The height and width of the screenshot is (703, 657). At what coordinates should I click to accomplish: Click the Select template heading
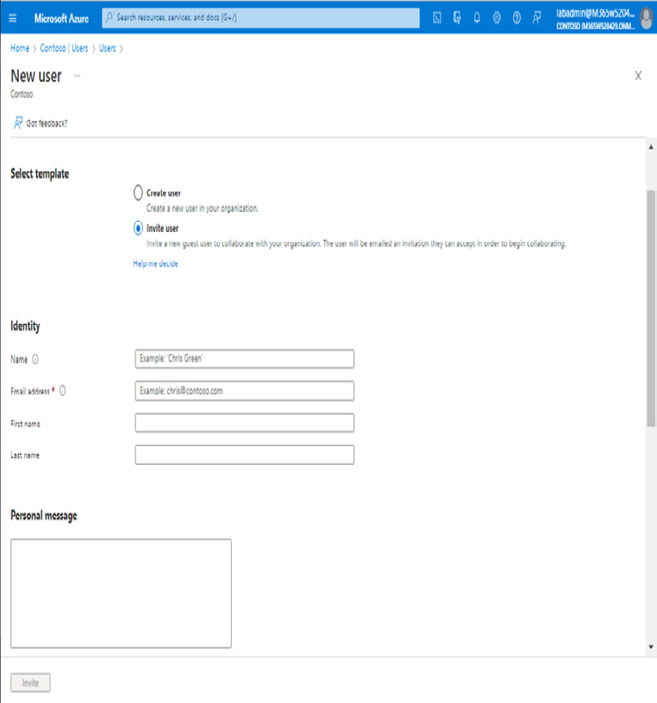40,174
